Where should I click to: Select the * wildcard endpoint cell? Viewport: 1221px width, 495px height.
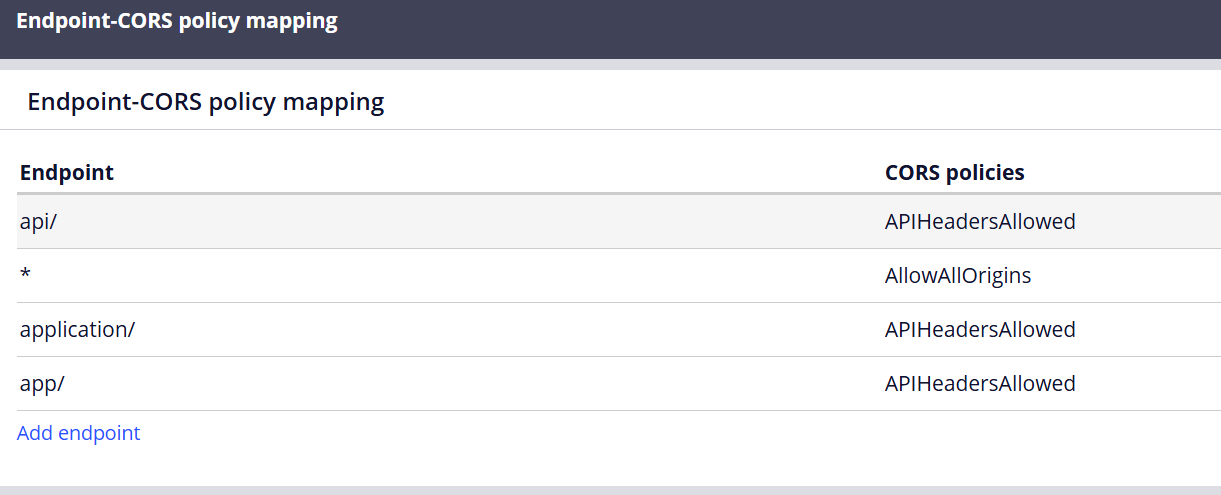[x=25, y=276]
